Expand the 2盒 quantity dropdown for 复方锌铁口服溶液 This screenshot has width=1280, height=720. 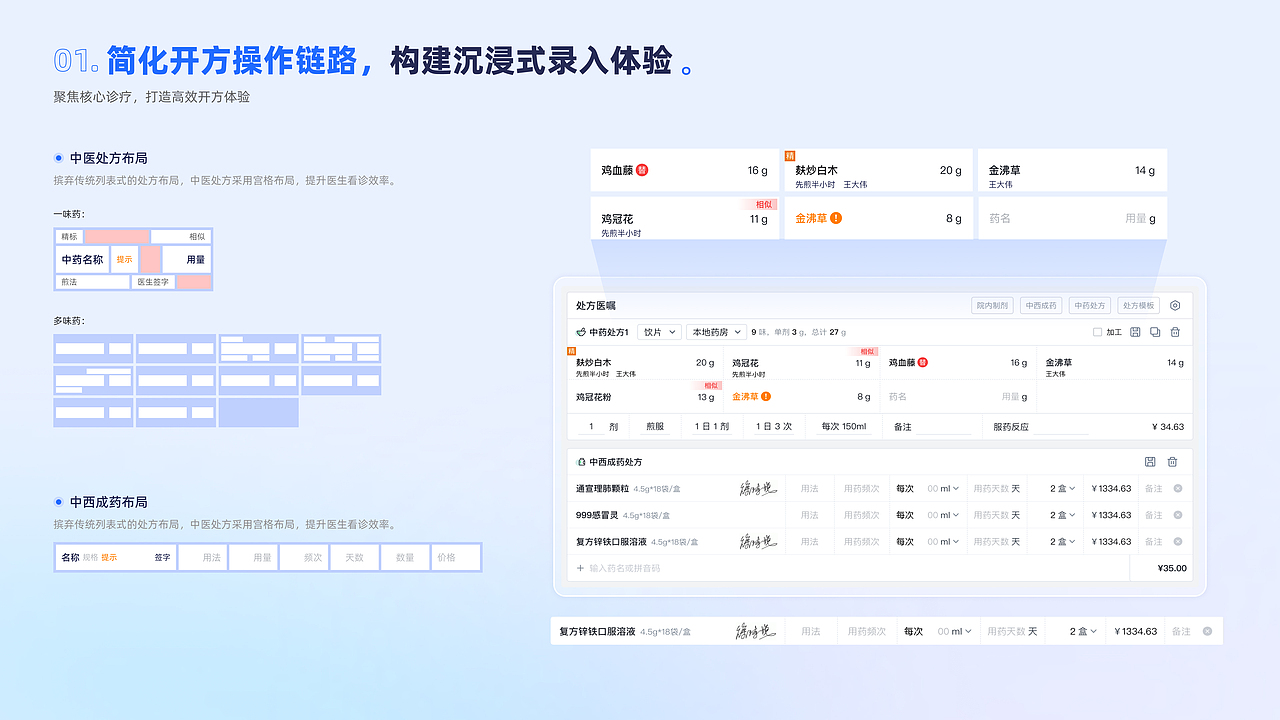click(1061, 542)
